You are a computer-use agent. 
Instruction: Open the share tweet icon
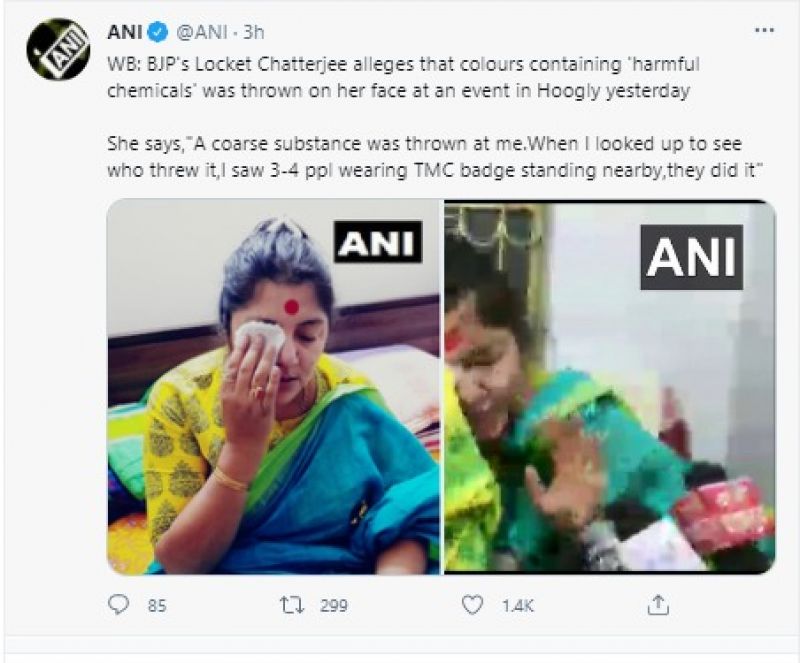pyautogui.click(x=657, y=605)
